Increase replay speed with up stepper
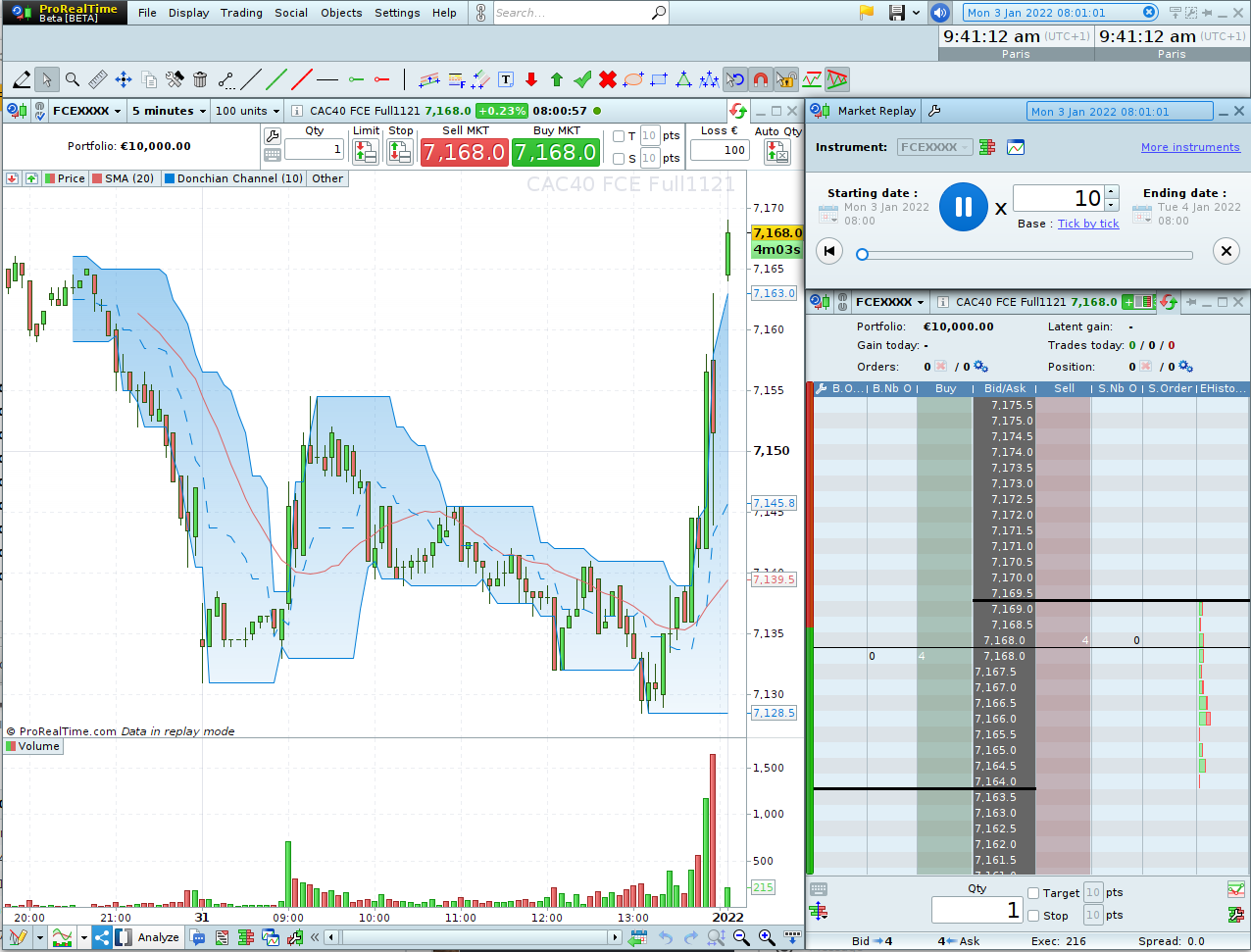Screen dimensions: 1251x952 1111,192
